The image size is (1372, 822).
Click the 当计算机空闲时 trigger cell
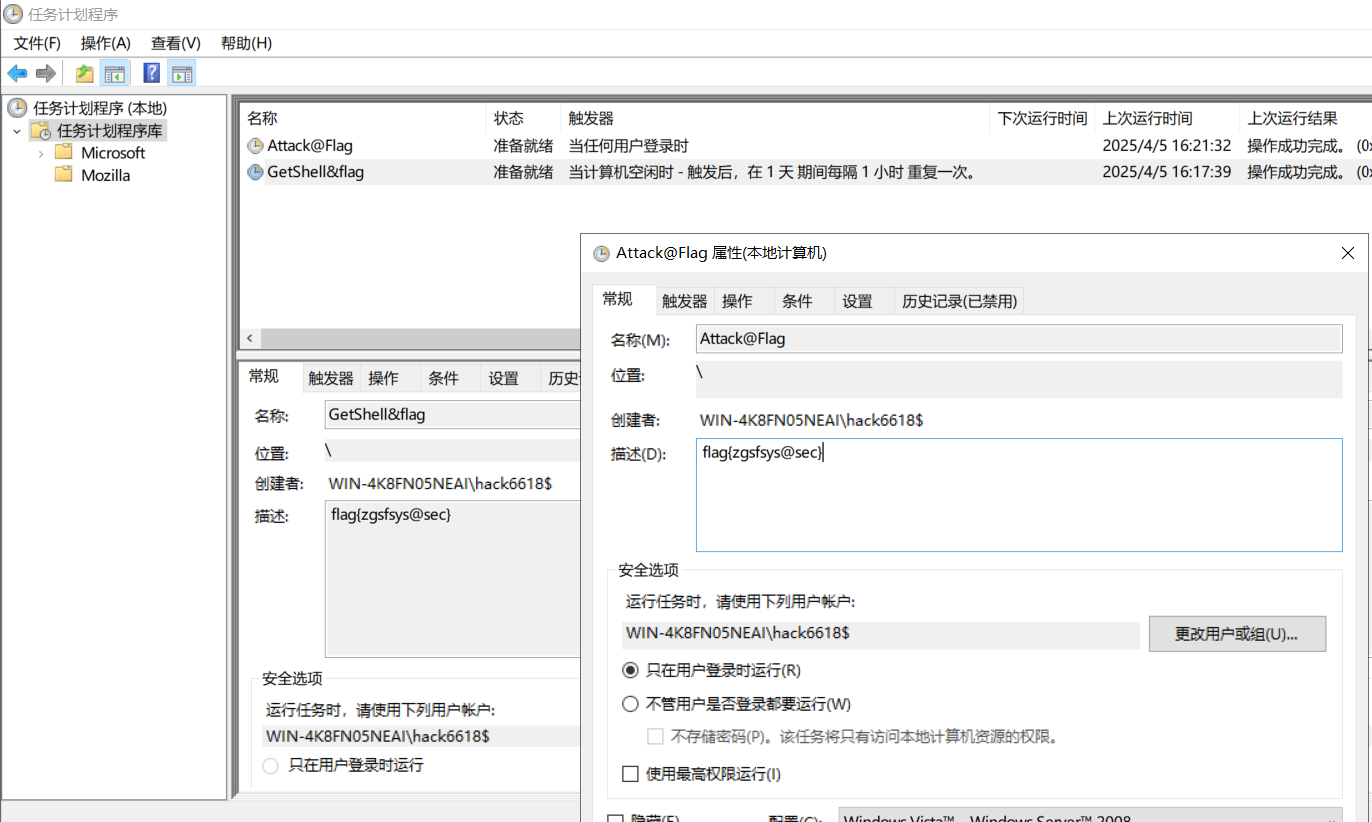click(x=772, y=172)
